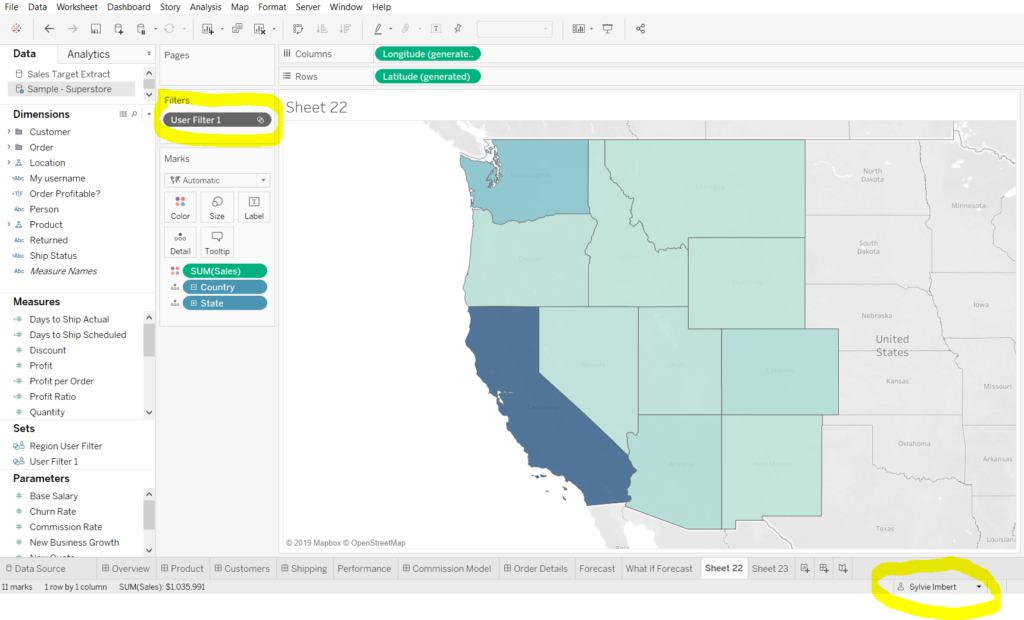1024x620 pixels.
Task: Click the New Worksheet tab icon at bottom
Action: pos(805,568)
